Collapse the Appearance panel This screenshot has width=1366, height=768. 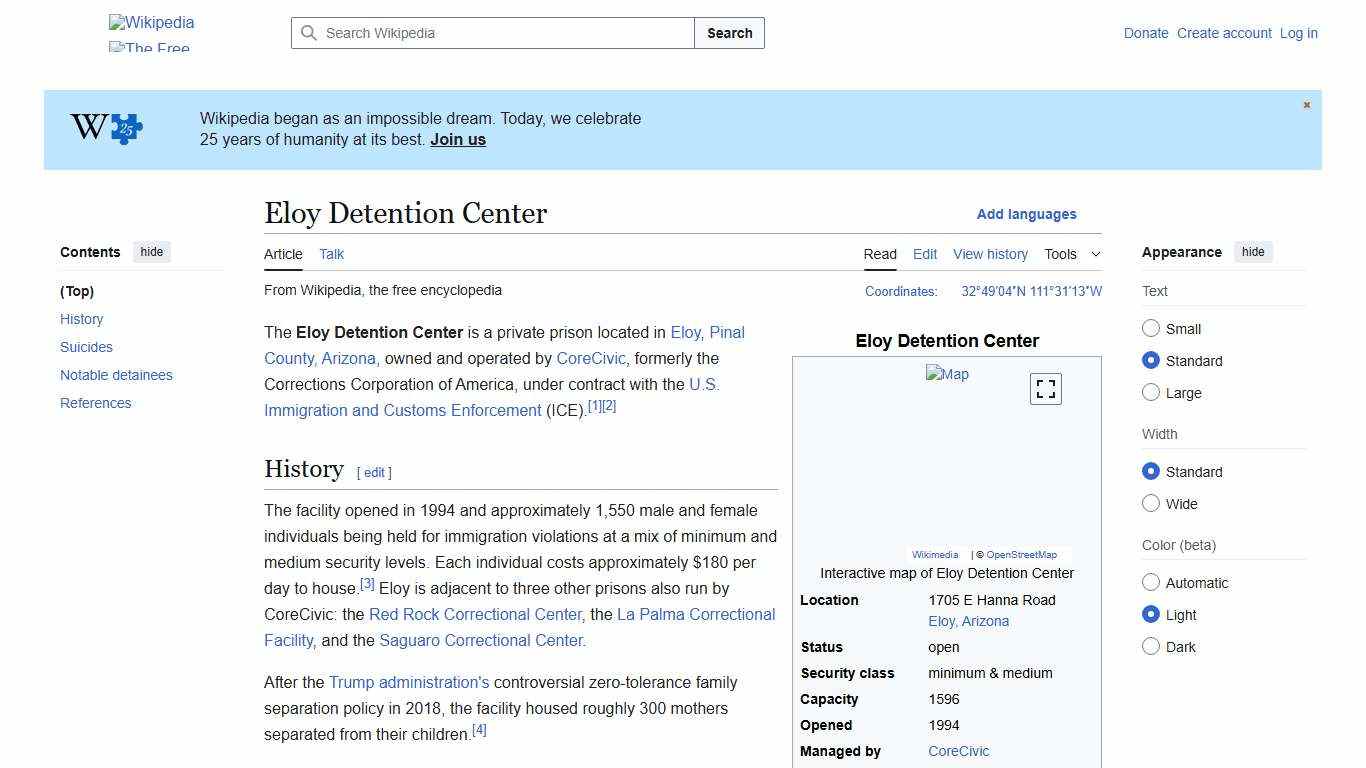point(1253,252)
